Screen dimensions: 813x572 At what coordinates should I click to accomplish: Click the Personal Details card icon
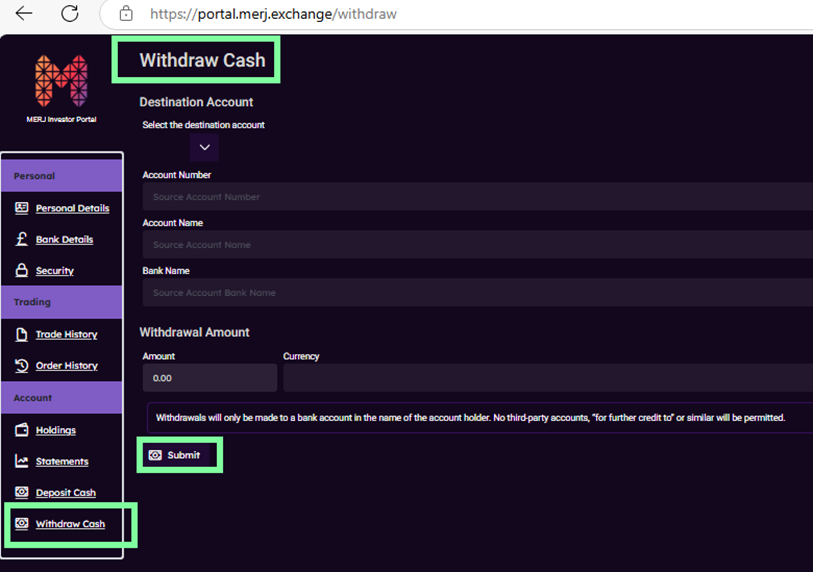(22, 208)
